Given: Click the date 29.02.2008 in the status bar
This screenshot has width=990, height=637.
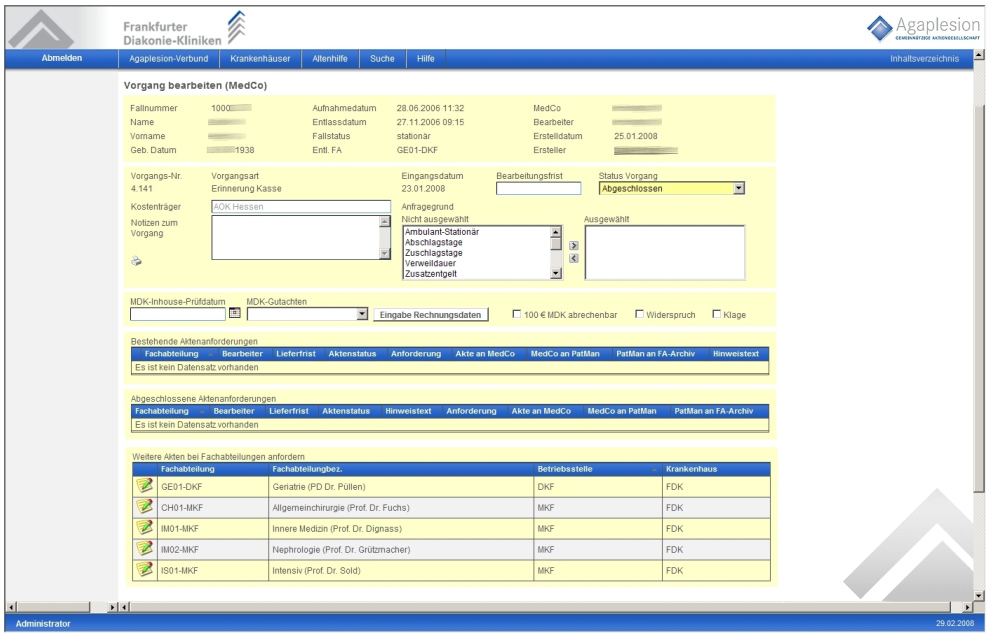Looking at the screenshot, I should pos(955,623).
